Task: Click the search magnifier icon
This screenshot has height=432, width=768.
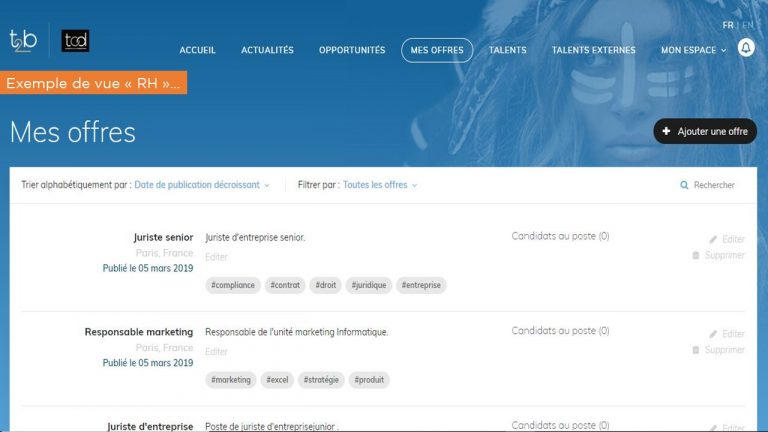Action: coord(684,185)
